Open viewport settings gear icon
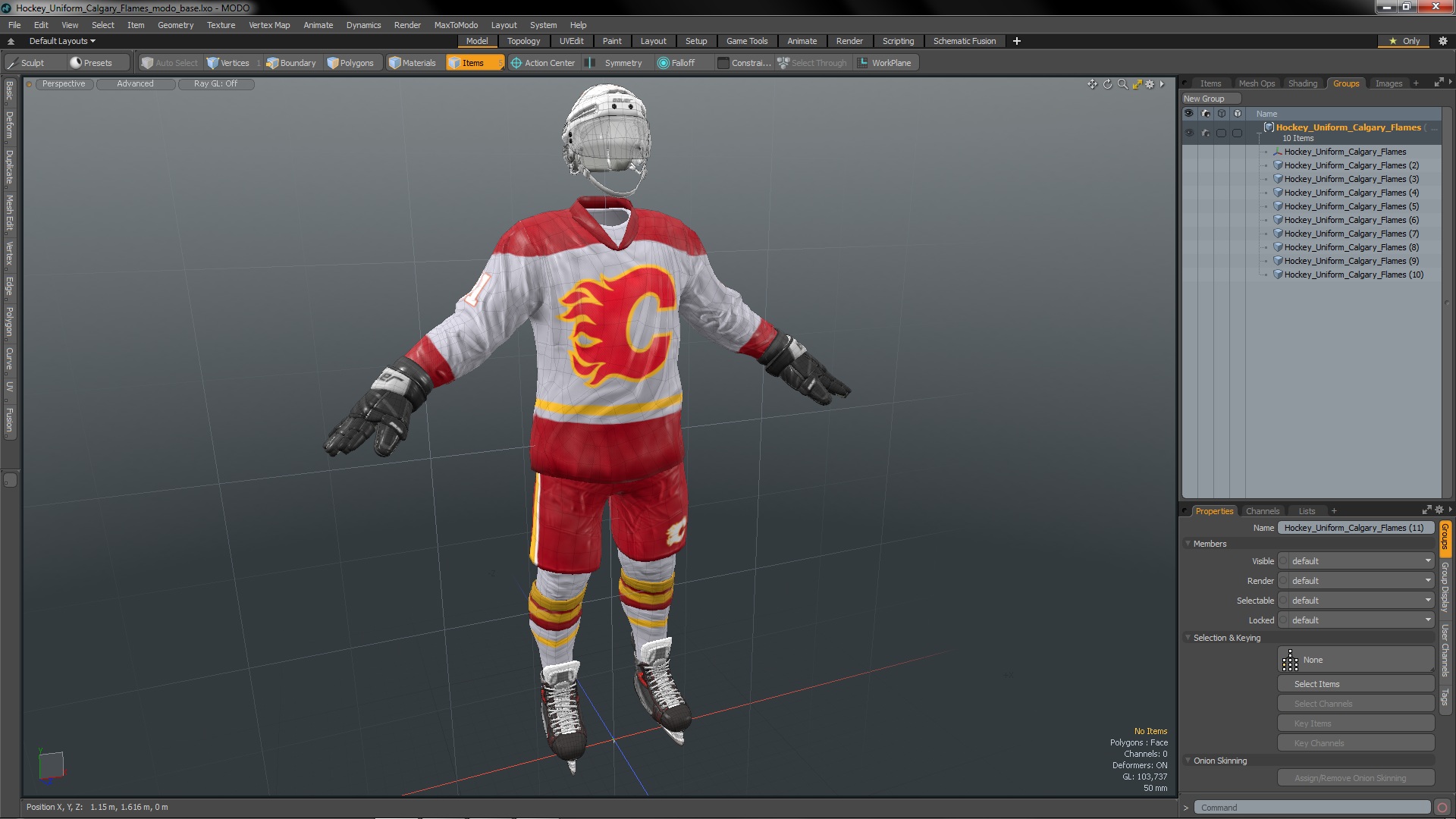Image resolution: width=1456 pixels, height=819 pixels. [x=1150, y=84]
